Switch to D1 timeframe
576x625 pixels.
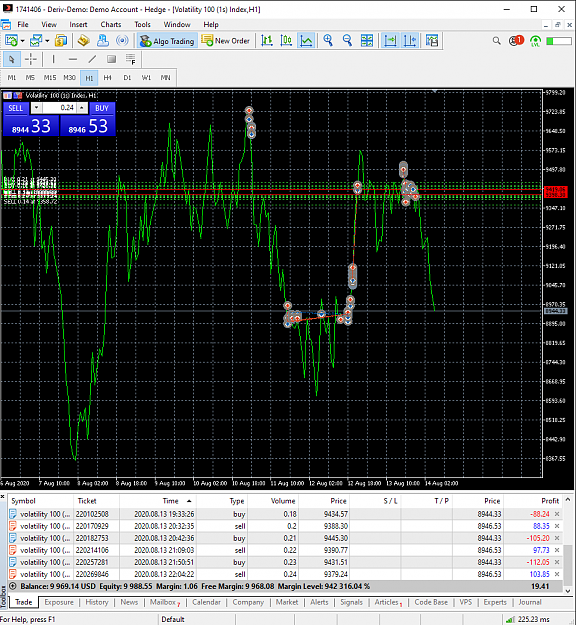(127, 78)
